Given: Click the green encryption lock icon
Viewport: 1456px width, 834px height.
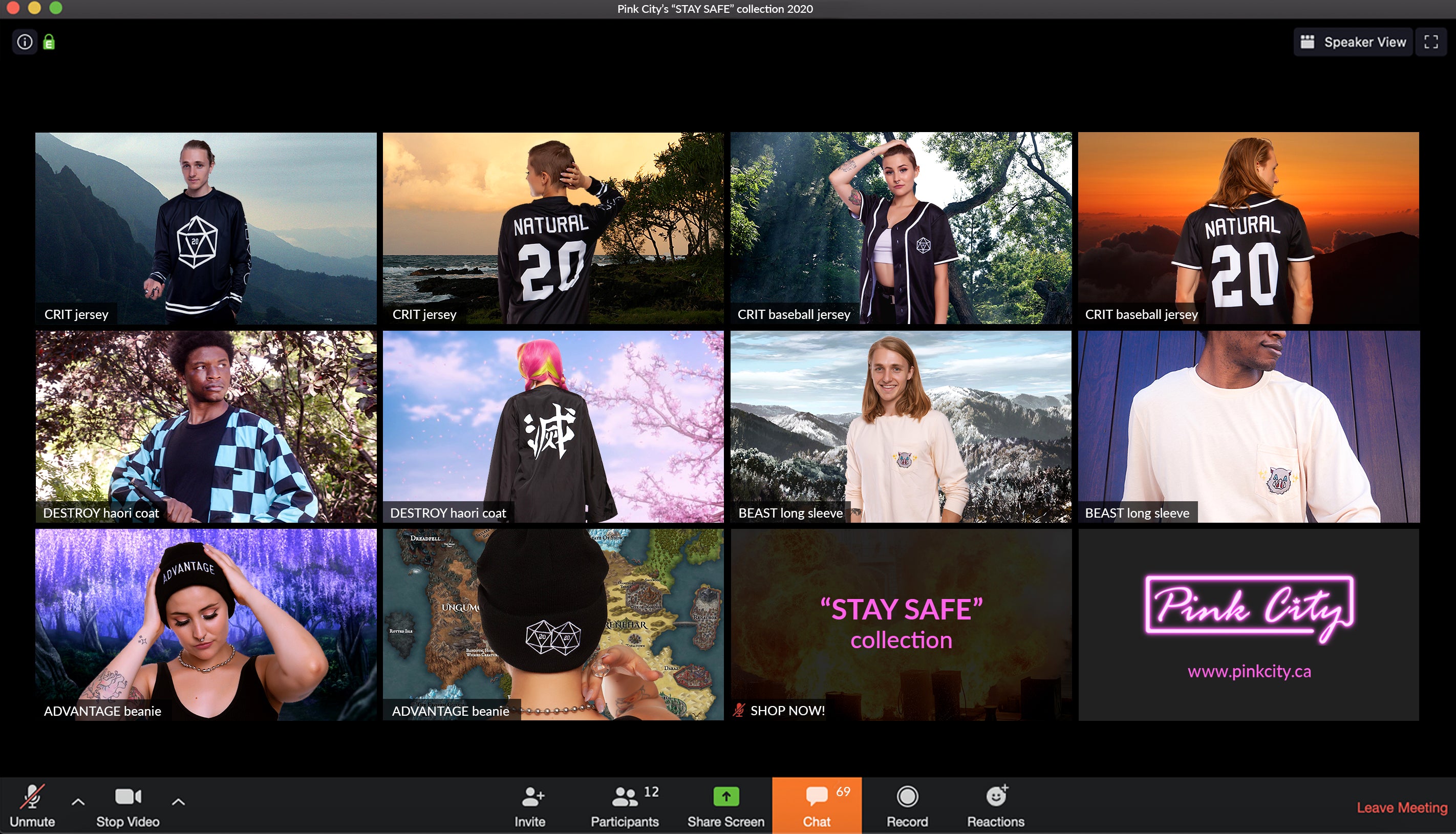Looking at the screenshot, I should [x=49, y=42].
